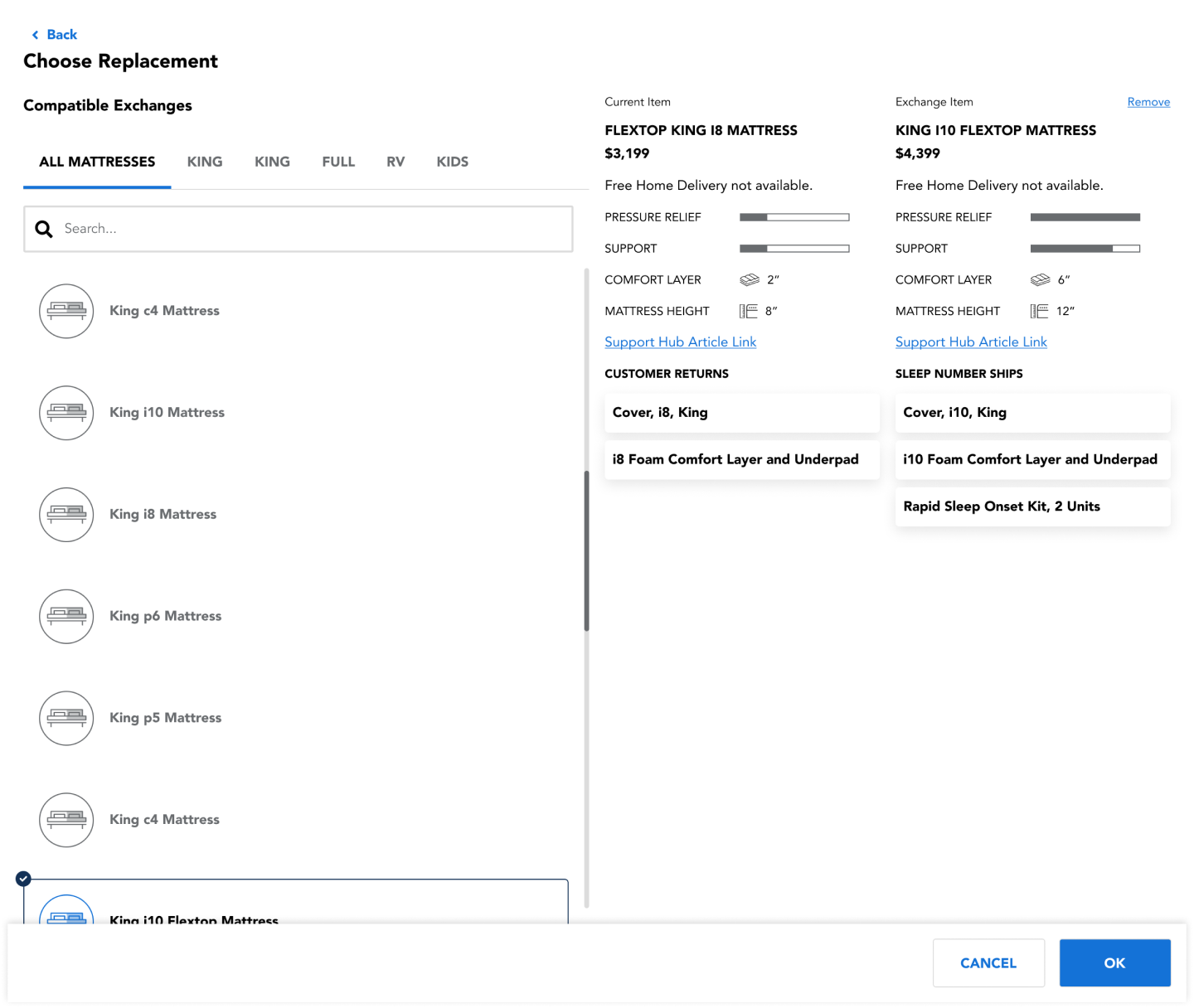
Task: Choose the King p5 Mattress label
Action: pyautogui.click(x=165, y=718)
